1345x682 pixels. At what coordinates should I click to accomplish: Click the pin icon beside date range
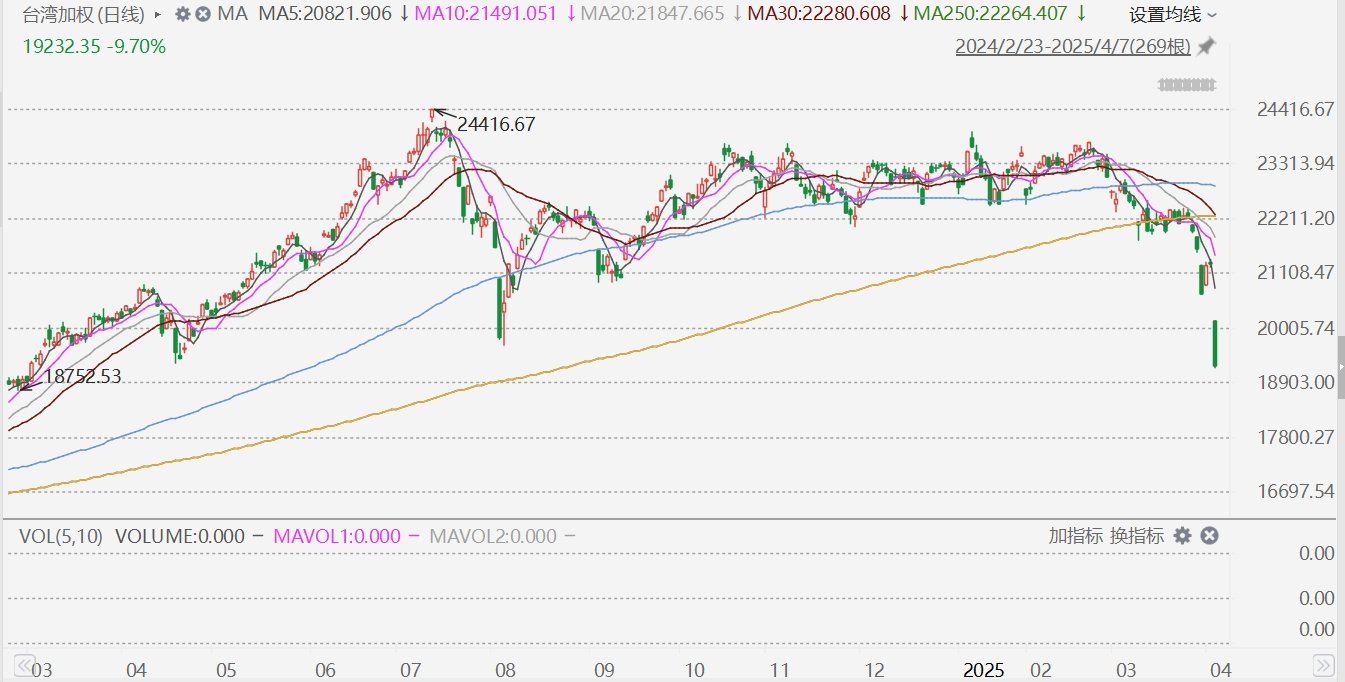click(1206, 46)
